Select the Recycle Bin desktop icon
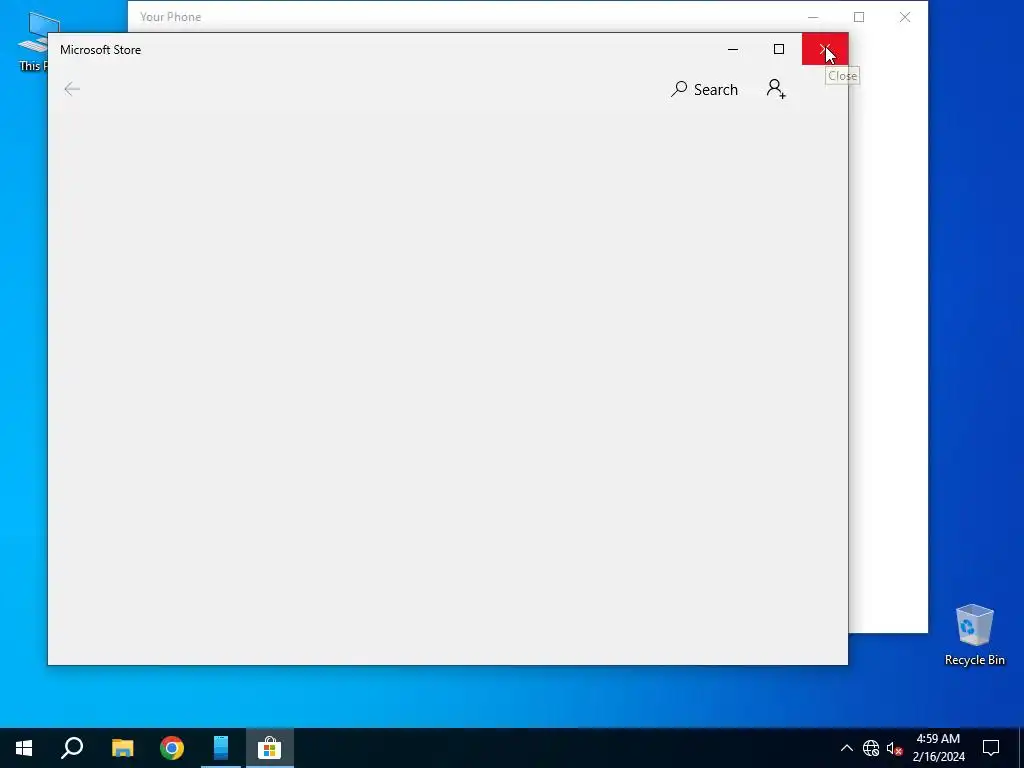The image size is (1024, 768). [974, 635]
